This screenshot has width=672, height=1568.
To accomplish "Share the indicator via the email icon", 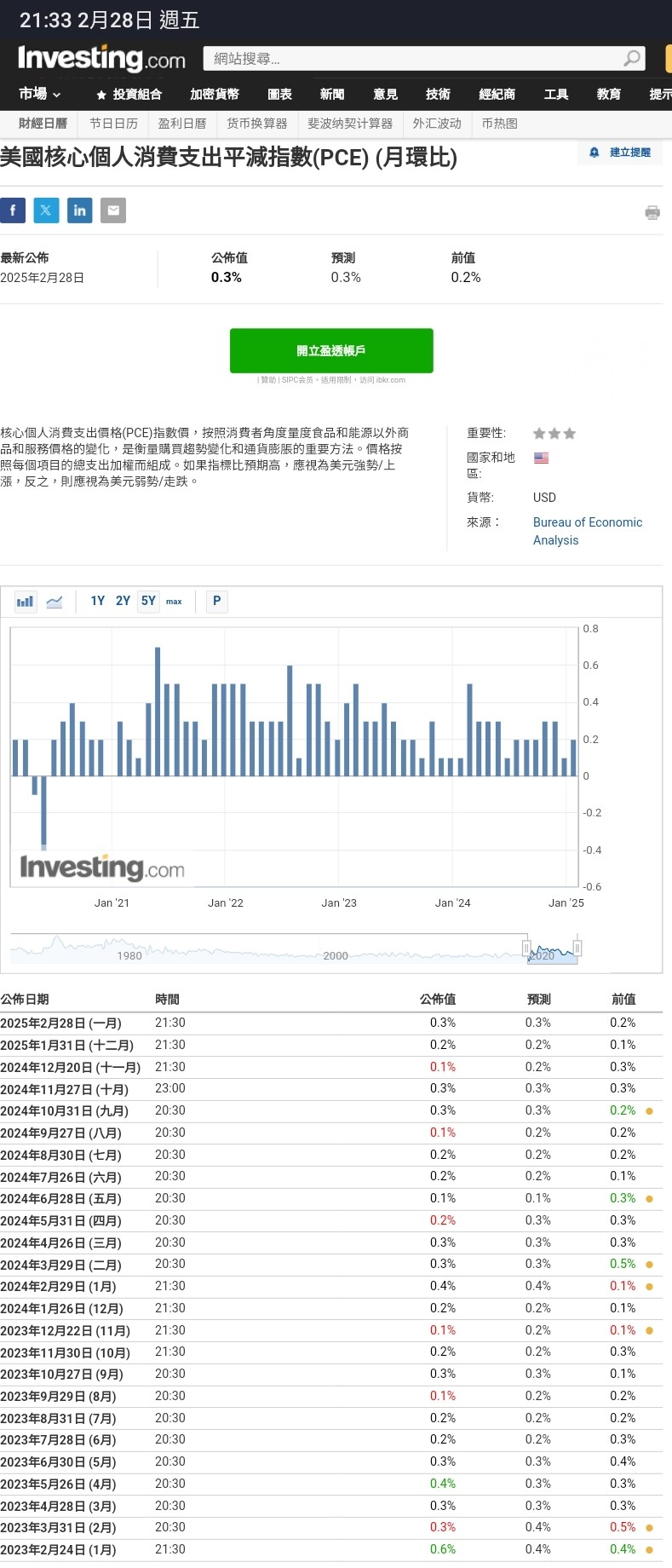I will 113,210.
